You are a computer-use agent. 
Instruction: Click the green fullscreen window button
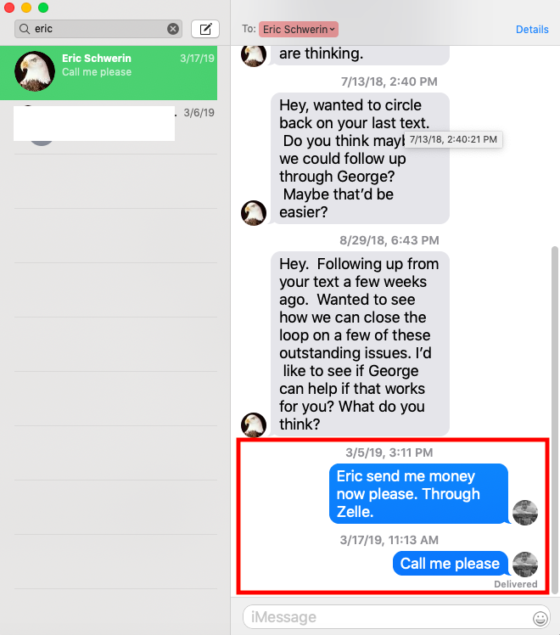point(43,7)
